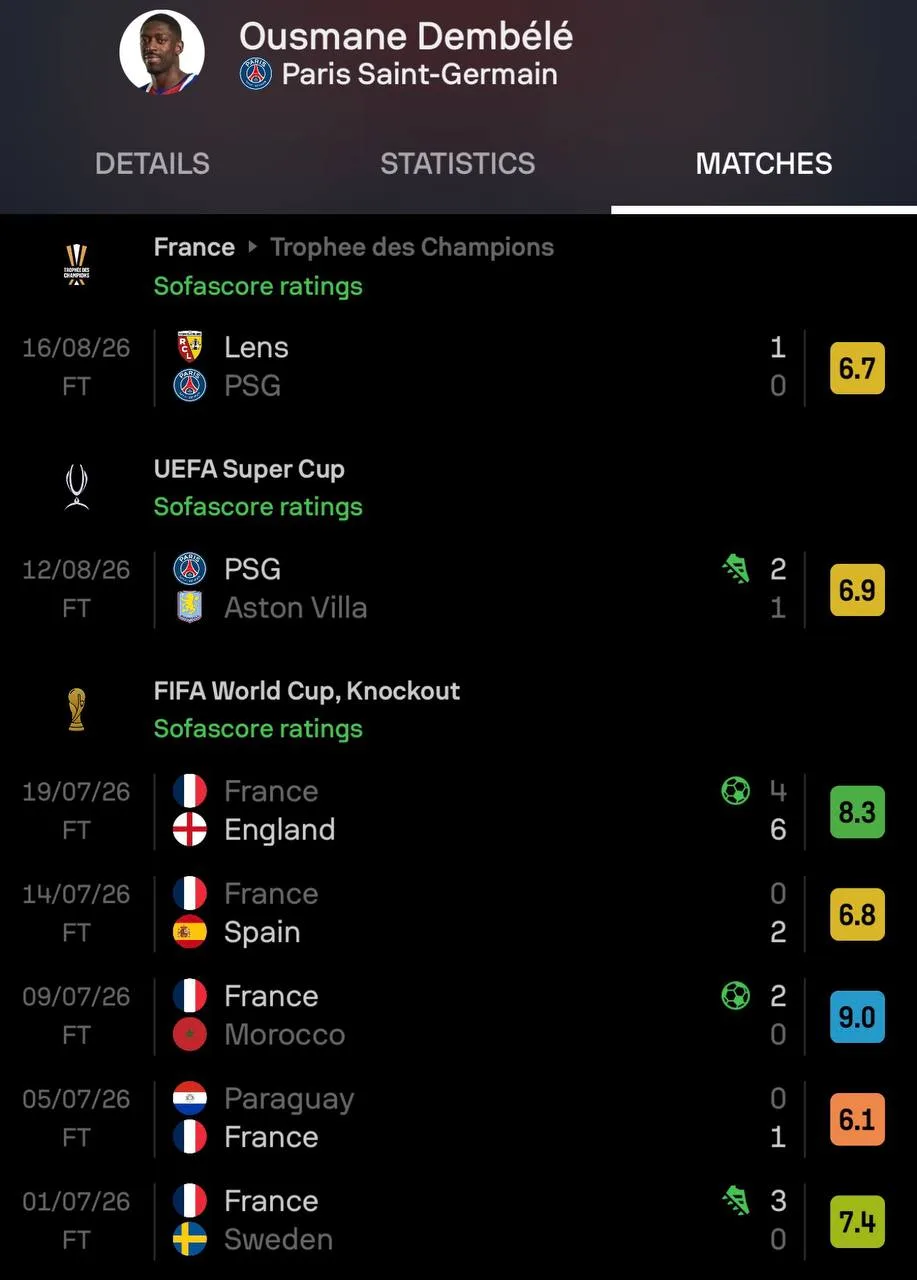
Task: Open the Trophee des Champions competition link
Action: click(412, 247)
